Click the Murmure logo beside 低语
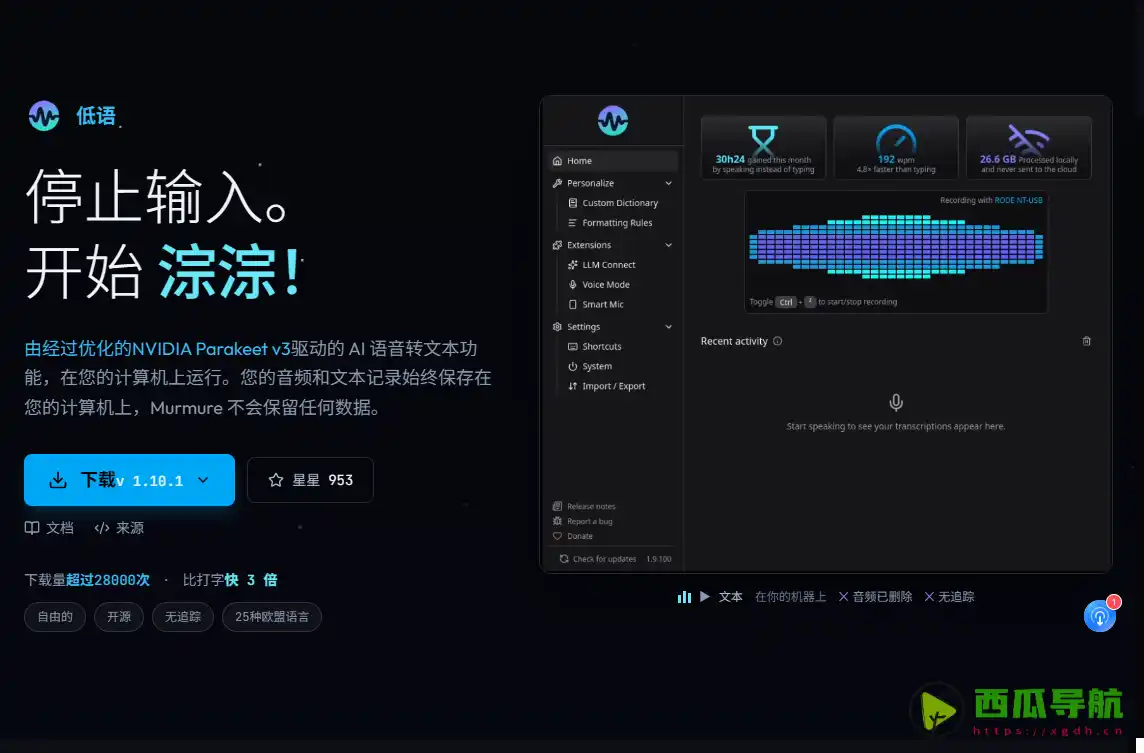1144x753 pixels. click(44, 116)
